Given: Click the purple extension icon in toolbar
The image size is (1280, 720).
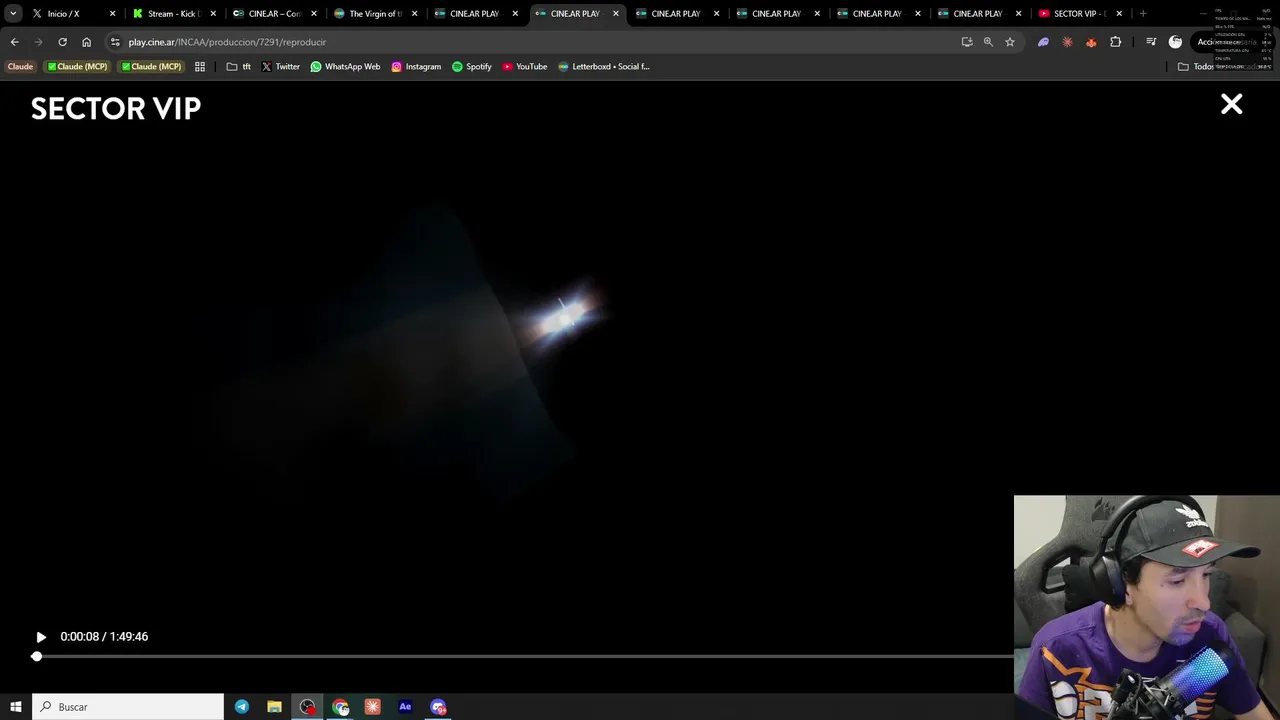Looking at the screenshot, I should coord(1043,42).
